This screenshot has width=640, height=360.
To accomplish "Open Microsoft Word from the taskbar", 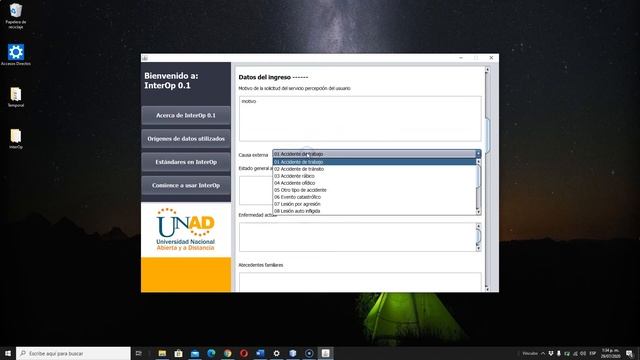I will click(x=260, y=353).
